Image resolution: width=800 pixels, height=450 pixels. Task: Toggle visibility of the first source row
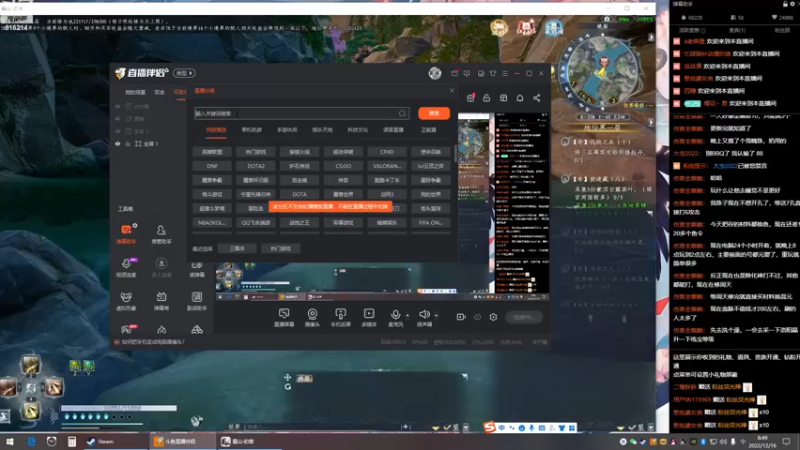pos(118,106)
